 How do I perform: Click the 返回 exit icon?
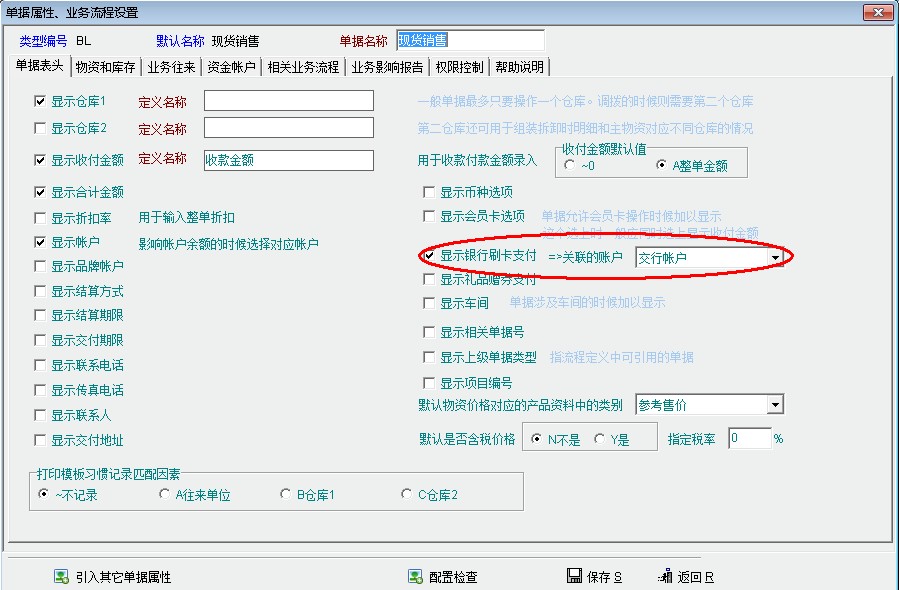coord(666,577)
